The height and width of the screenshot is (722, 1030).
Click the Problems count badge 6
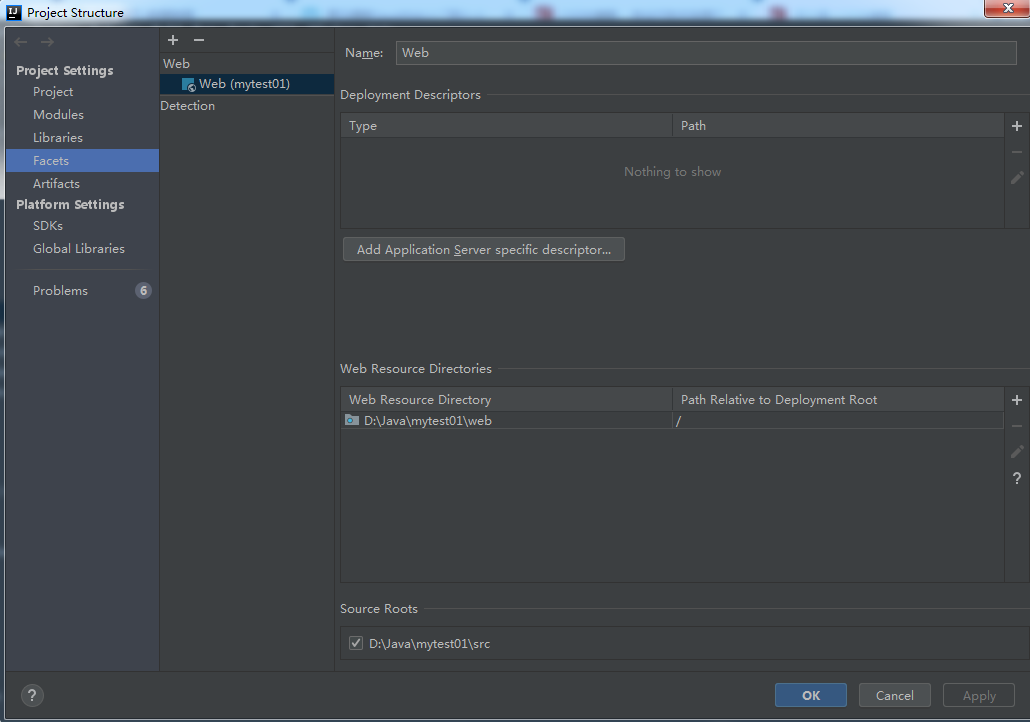pos(143,290)
